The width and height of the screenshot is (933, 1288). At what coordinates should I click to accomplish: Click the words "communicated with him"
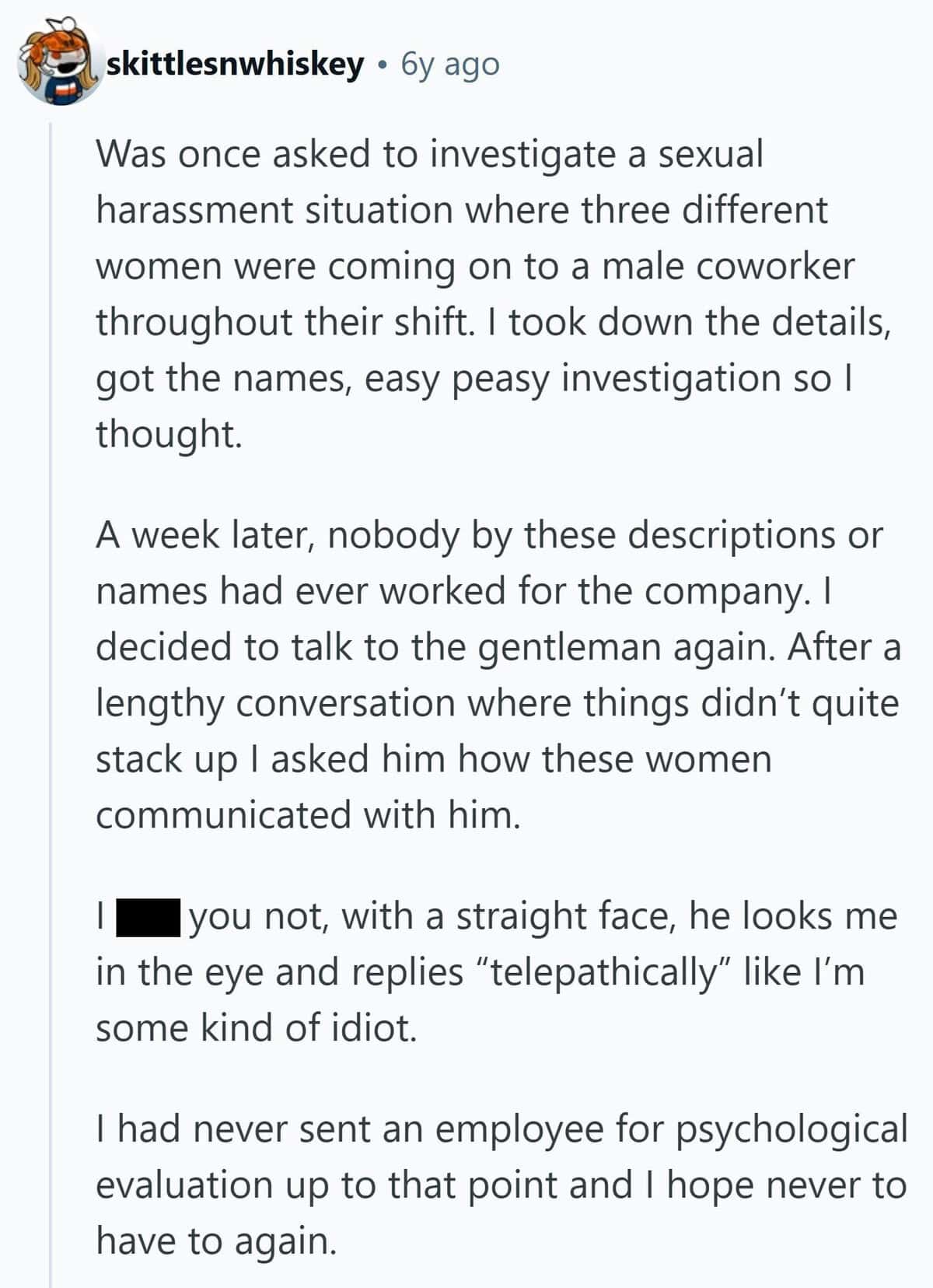(x=307, y=815)
